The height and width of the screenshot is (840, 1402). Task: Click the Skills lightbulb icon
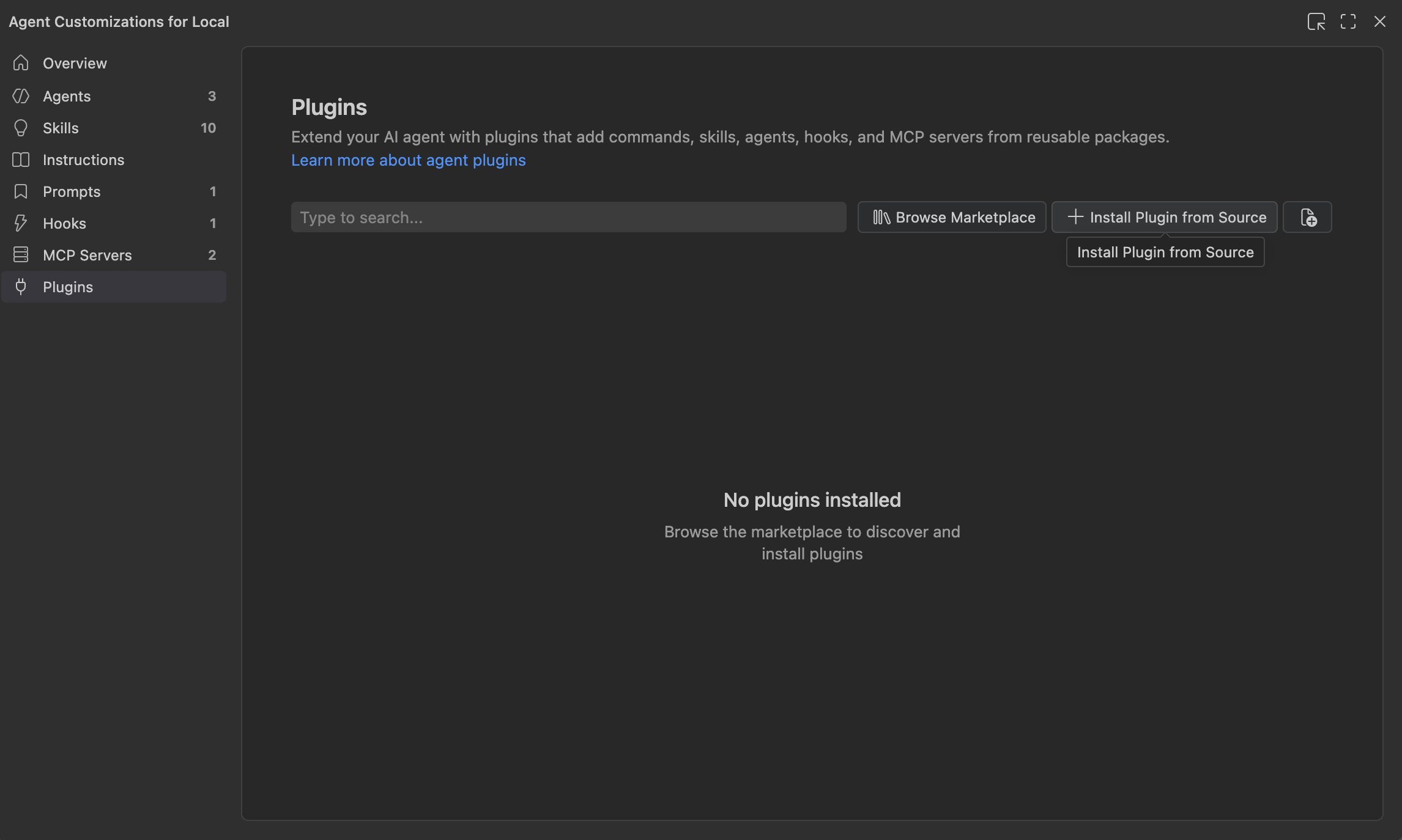click(x=21, y=128)
